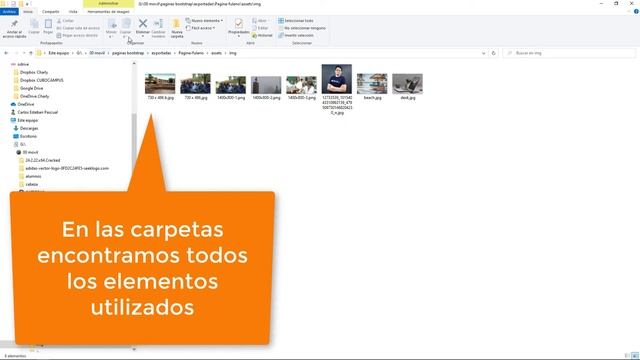Click the address bar refresh icon
The height and width of the screenshot is (360, 640).
tap(493, 53)
